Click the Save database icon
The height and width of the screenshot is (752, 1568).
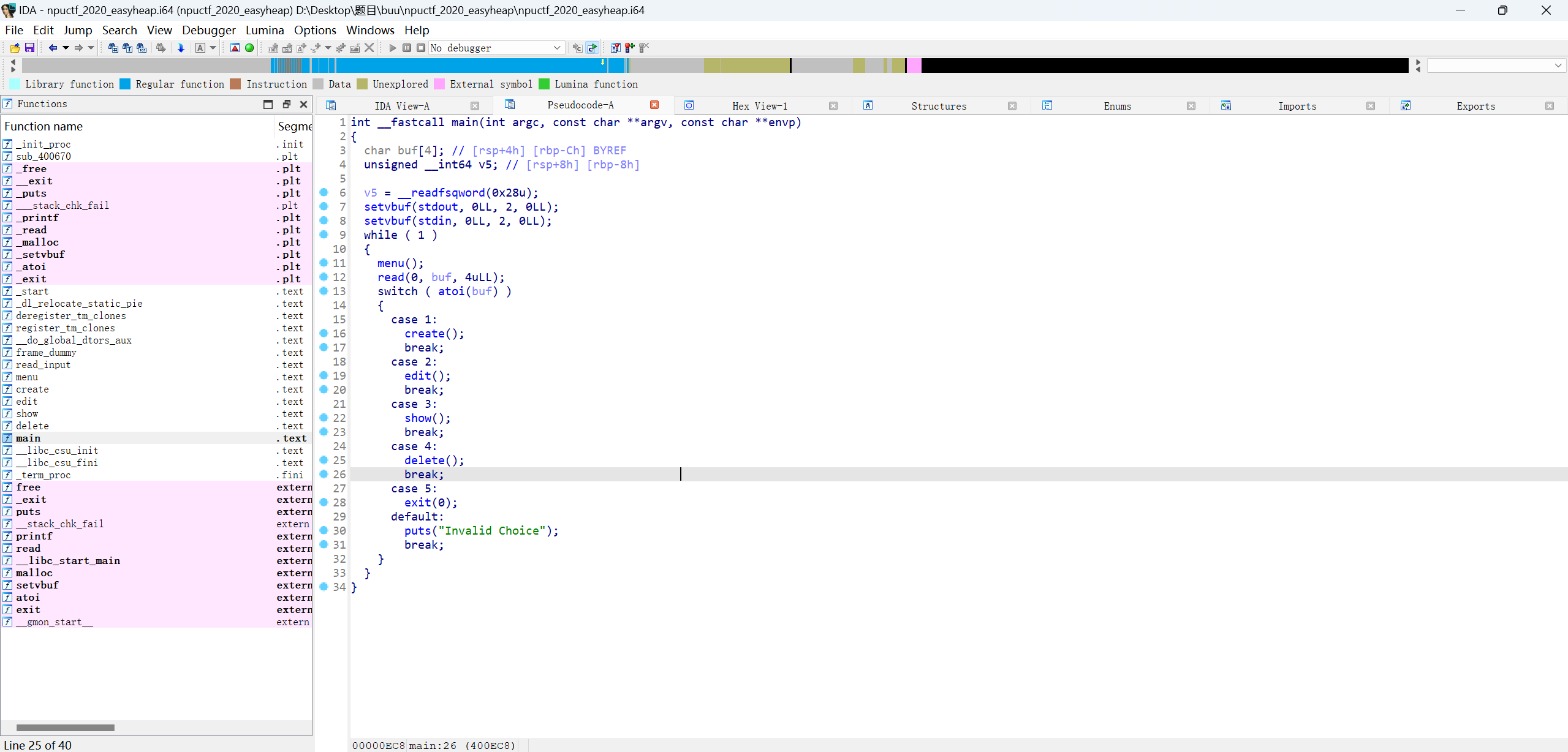pyautogui.click(x=29, y=48)
